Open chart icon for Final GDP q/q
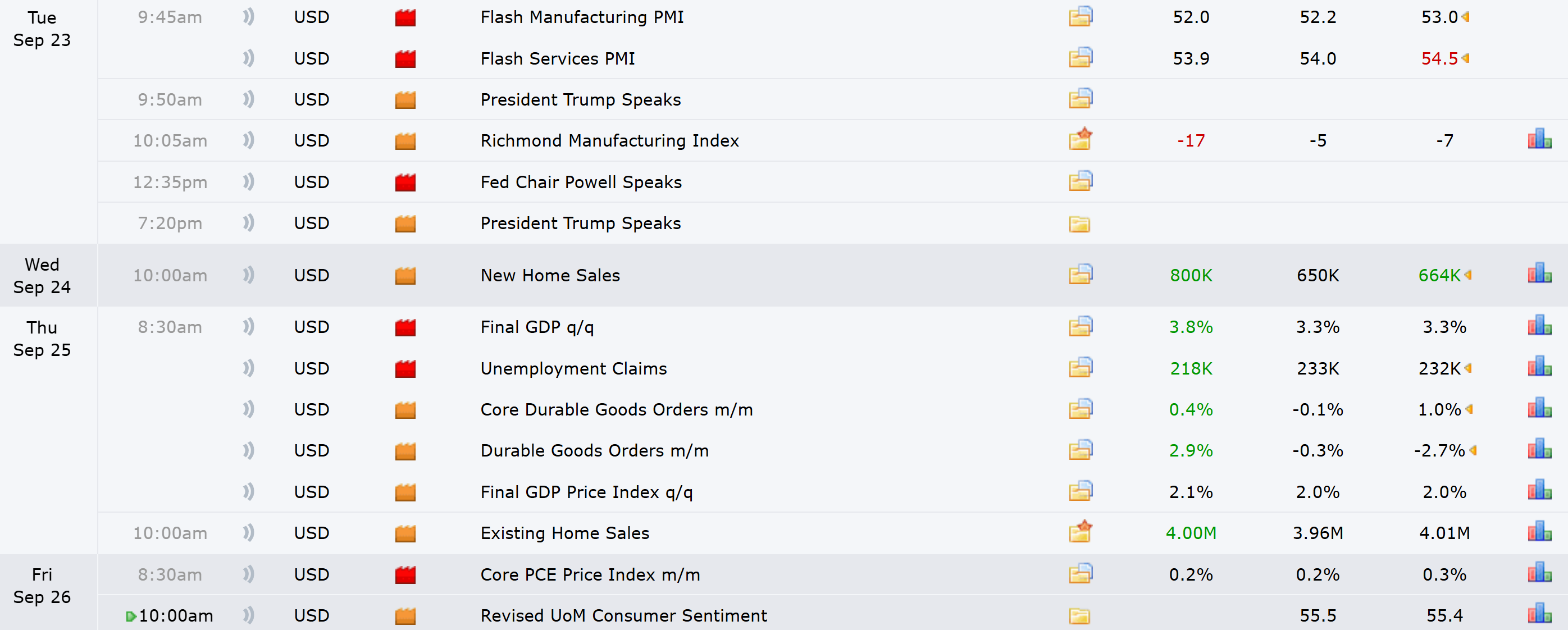The image size is (1568, 630). click(x=1539, y=326)
